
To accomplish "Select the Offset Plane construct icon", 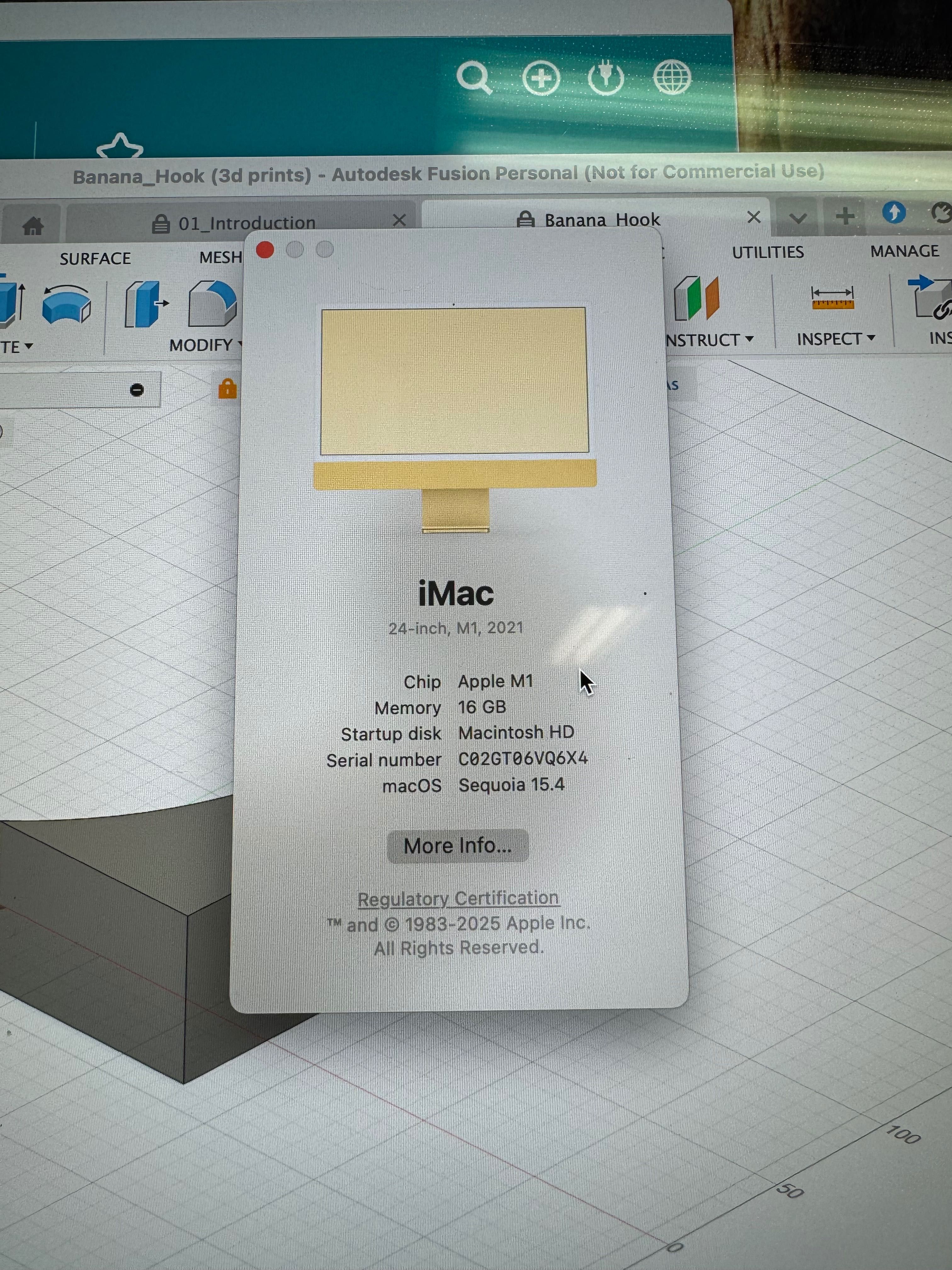I will click(x=696, y=298).
